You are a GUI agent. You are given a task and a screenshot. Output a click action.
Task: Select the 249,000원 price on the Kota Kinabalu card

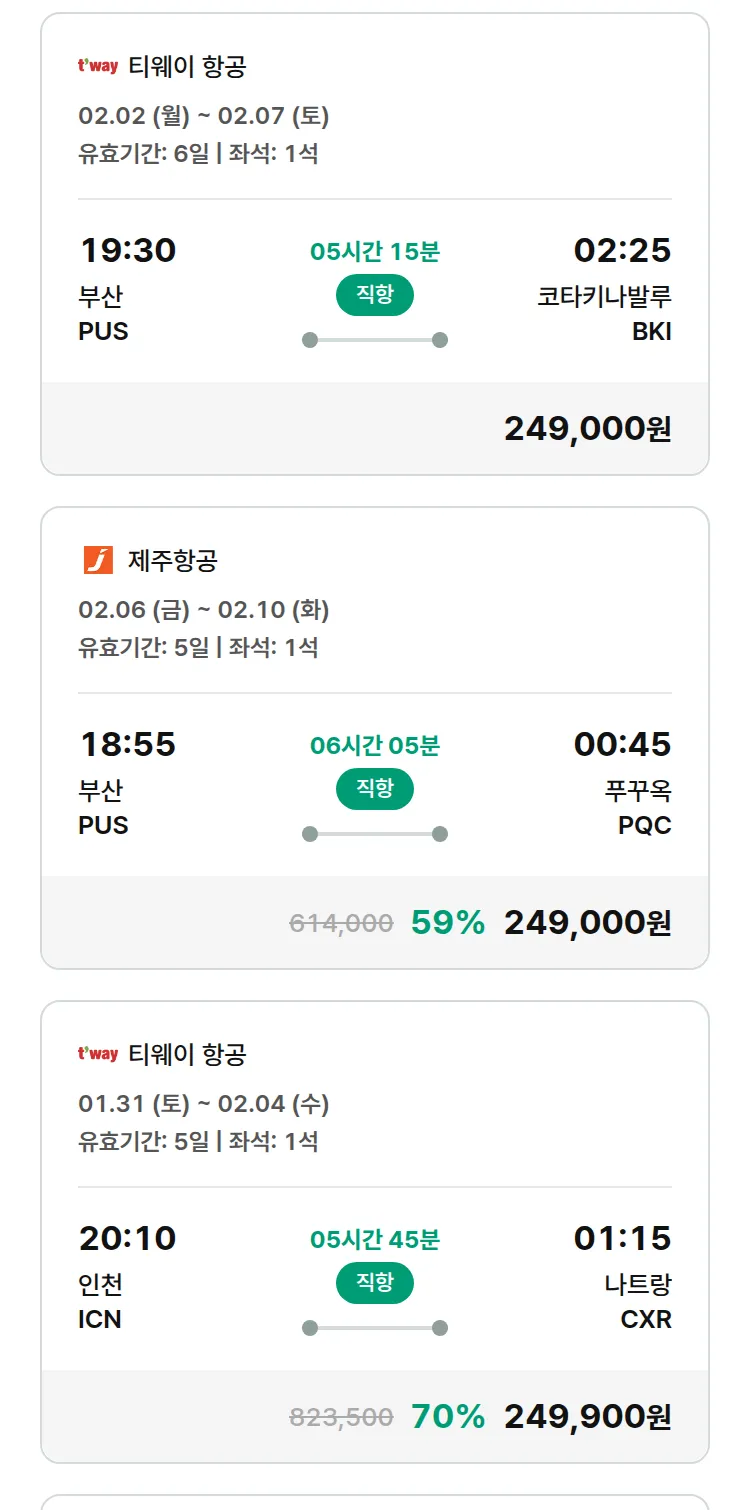[587, 429]
